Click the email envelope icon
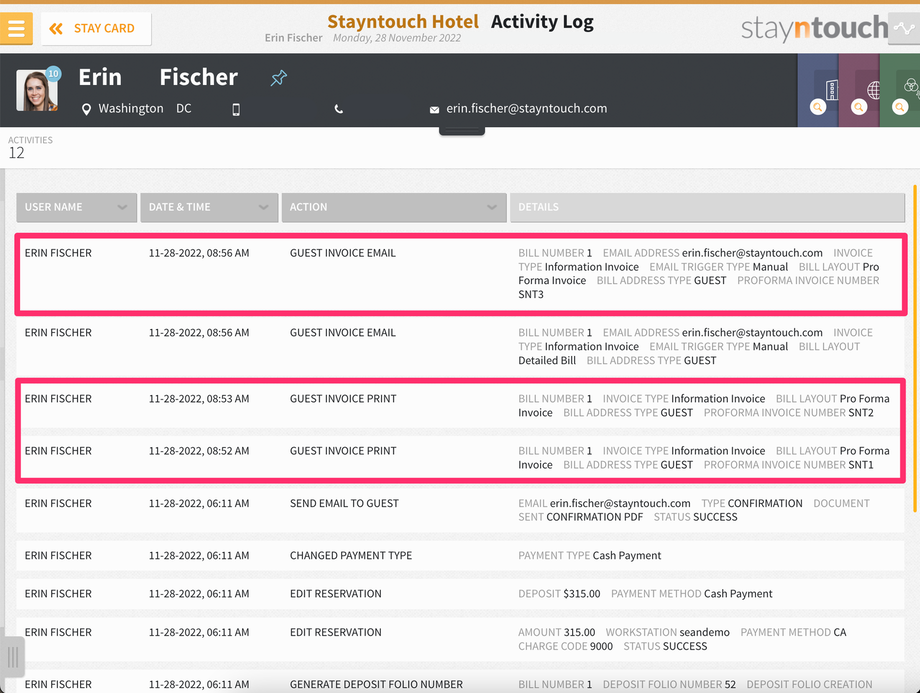Viewport: 920px width, 693px height. click(434, 110)
